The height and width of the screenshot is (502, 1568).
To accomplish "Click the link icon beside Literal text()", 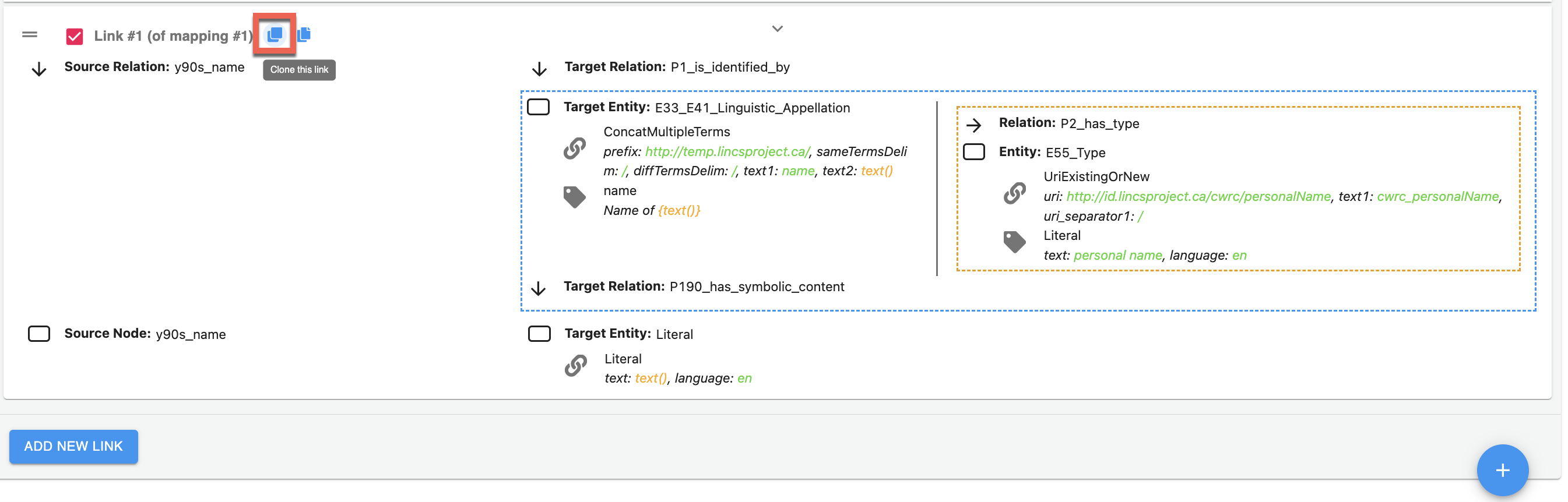I will click(575, 366).
